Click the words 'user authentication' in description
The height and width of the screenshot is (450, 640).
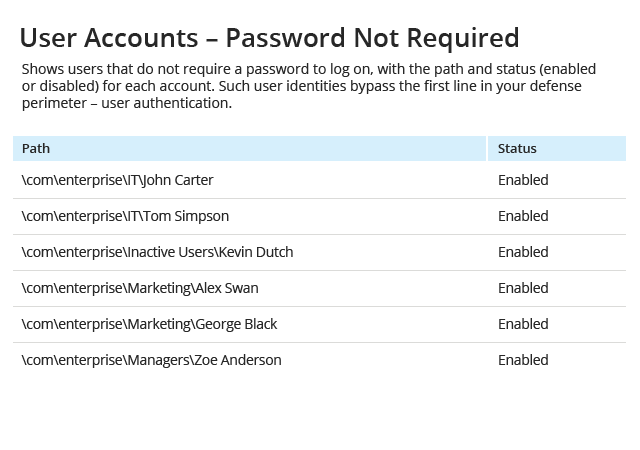(x=166, y=103)
